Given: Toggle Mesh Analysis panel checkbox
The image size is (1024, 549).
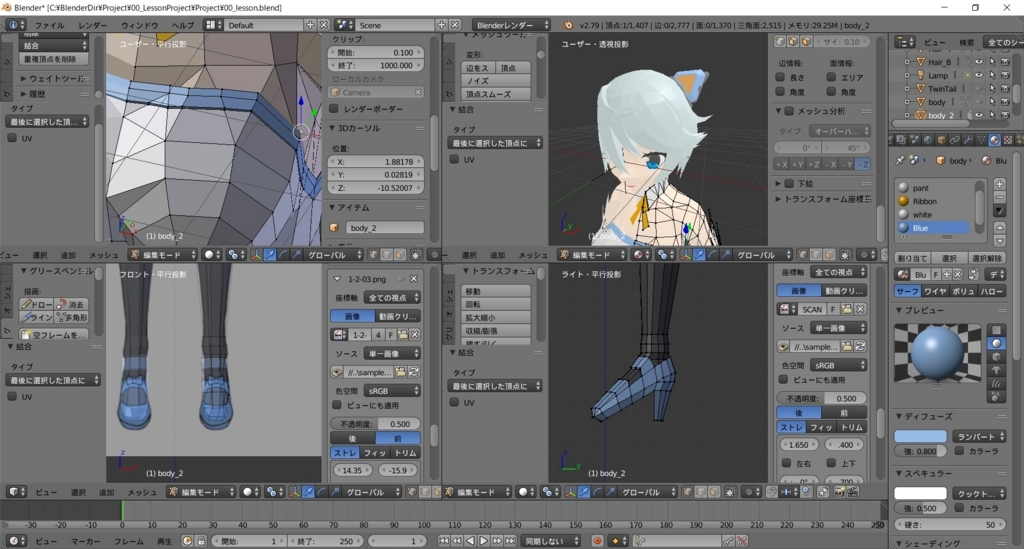Looking at the screenshot, I should tap(789, 111).
